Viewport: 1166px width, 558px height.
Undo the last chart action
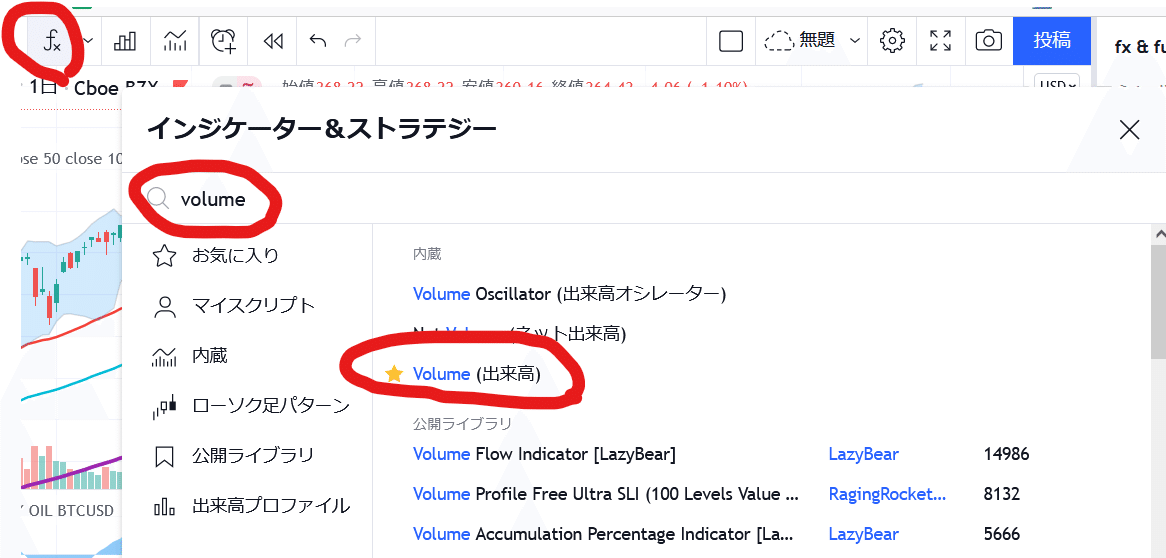[318, 41]
